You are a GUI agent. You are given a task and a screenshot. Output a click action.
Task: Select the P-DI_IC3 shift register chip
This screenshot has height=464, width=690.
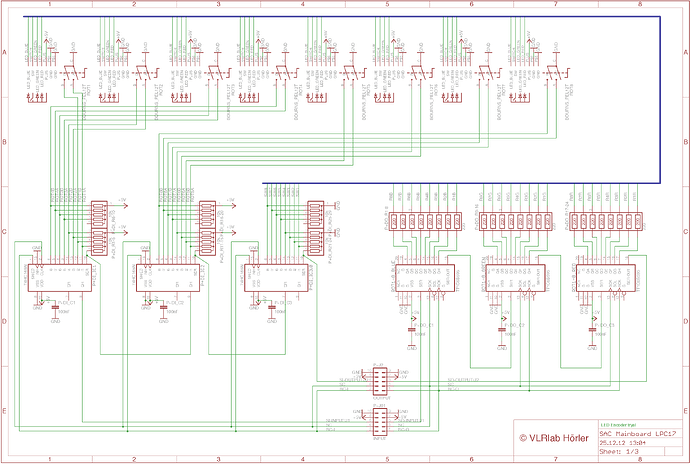click(276, 278)
